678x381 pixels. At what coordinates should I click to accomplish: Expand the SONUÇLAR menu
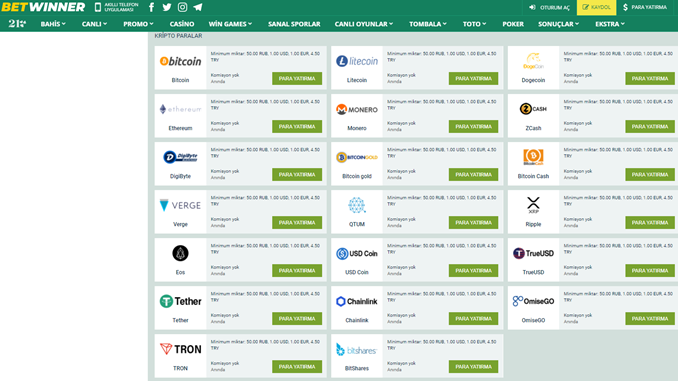[558, 24]
